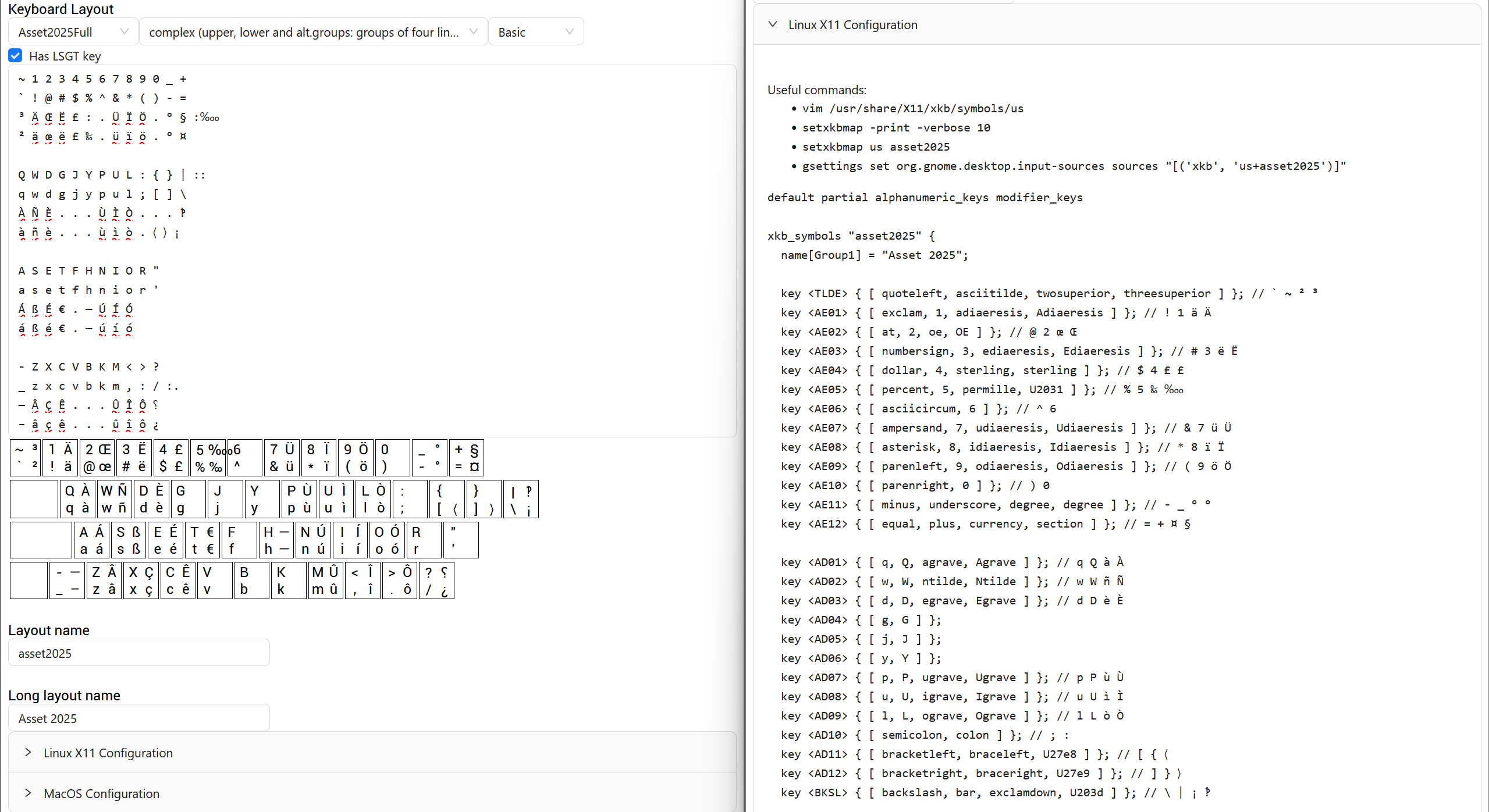This screenshot has width=1489, height=812.
Task: Click the 5 percent key in keyboard preview
Action: coord(208,458)
